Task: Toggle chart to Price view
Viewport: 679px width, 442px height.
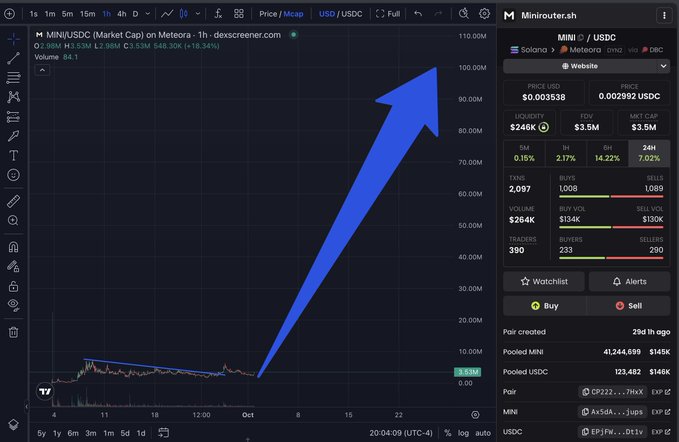Action: tap(268, 14)
